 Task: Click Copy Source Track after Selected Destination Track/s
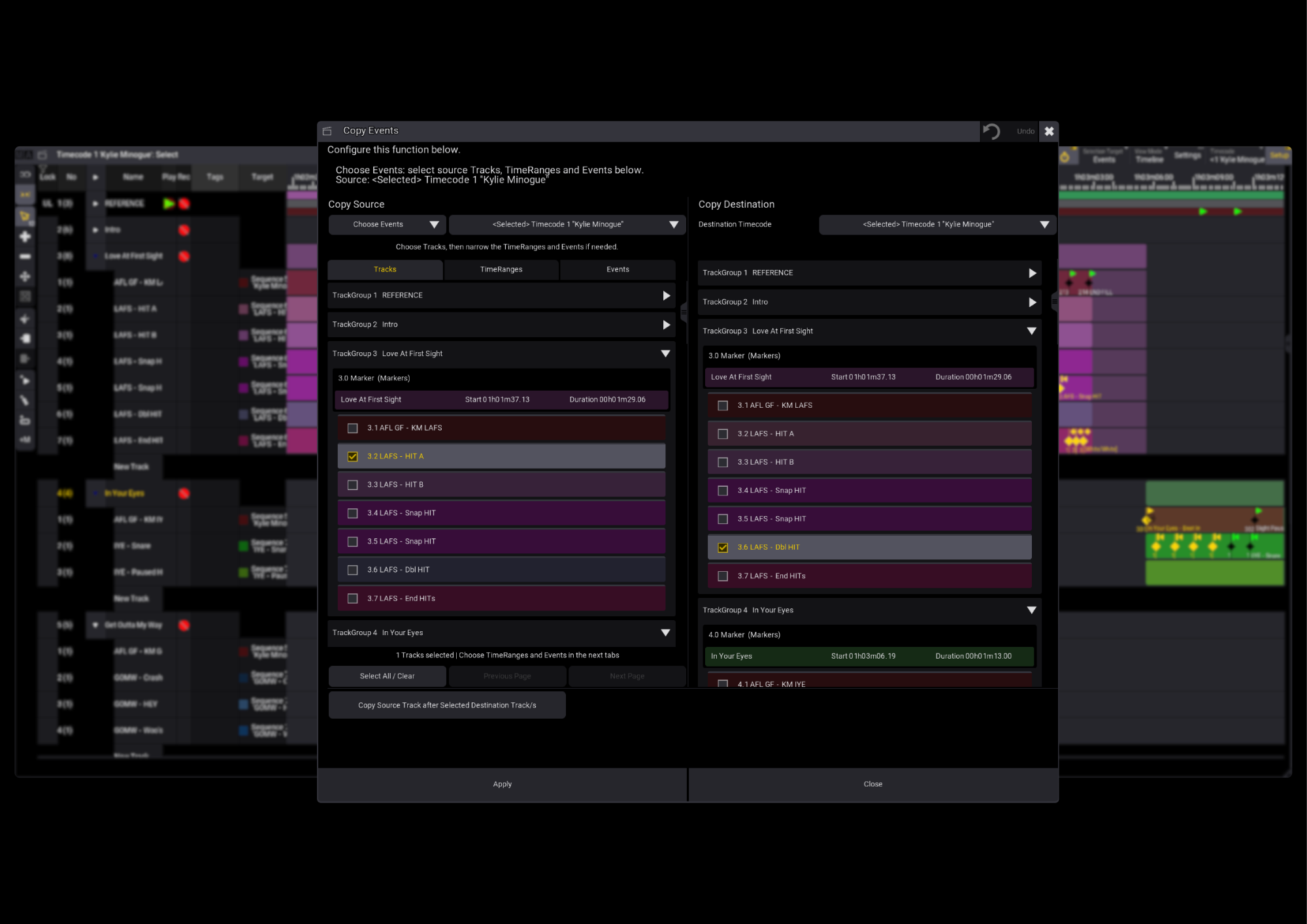pos(448,706)
